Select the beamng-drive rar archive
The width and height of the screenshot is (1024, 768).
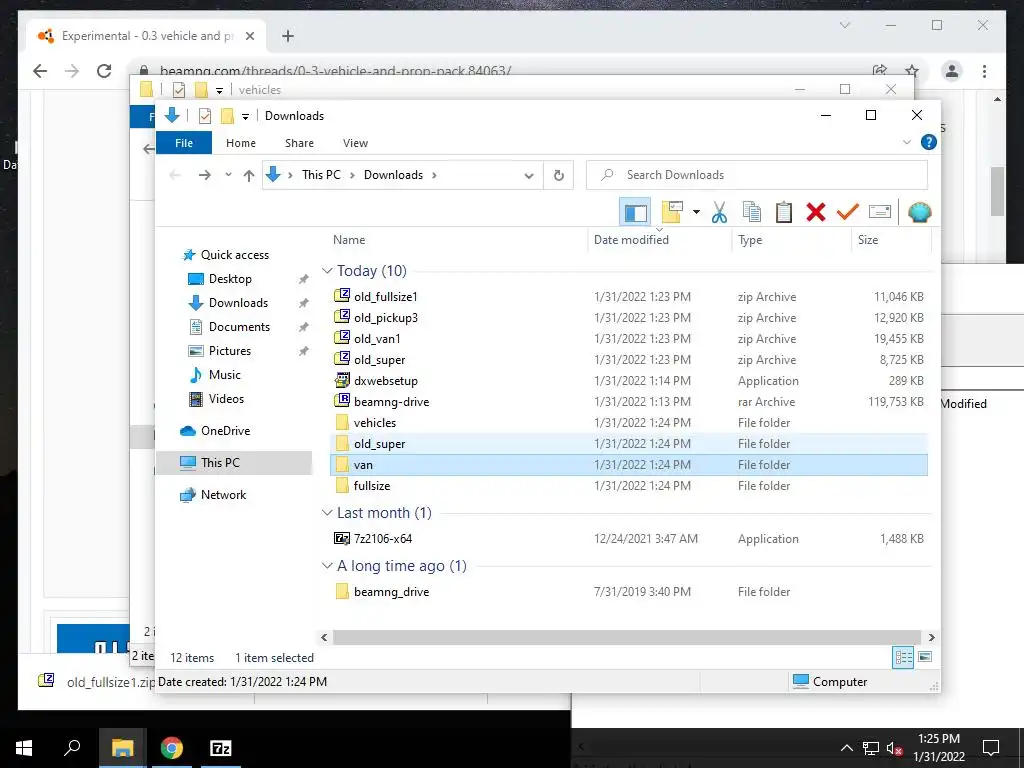pos(629,401)
